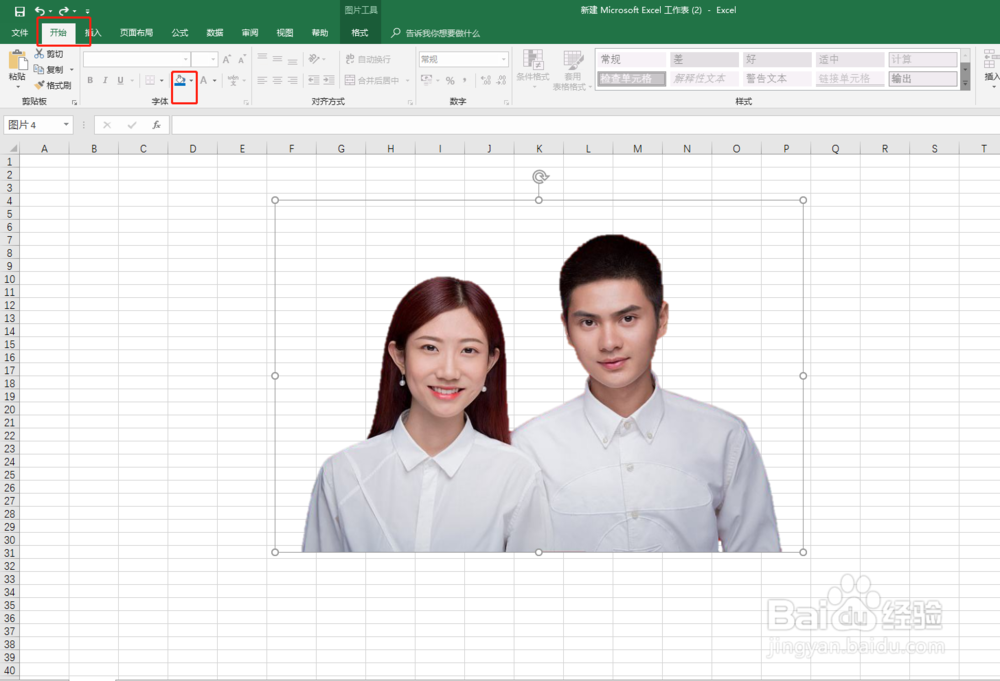The width and height of the screenshot is (1000, 681).
Task: Click the 剪切 cut button
Action: 49,54
